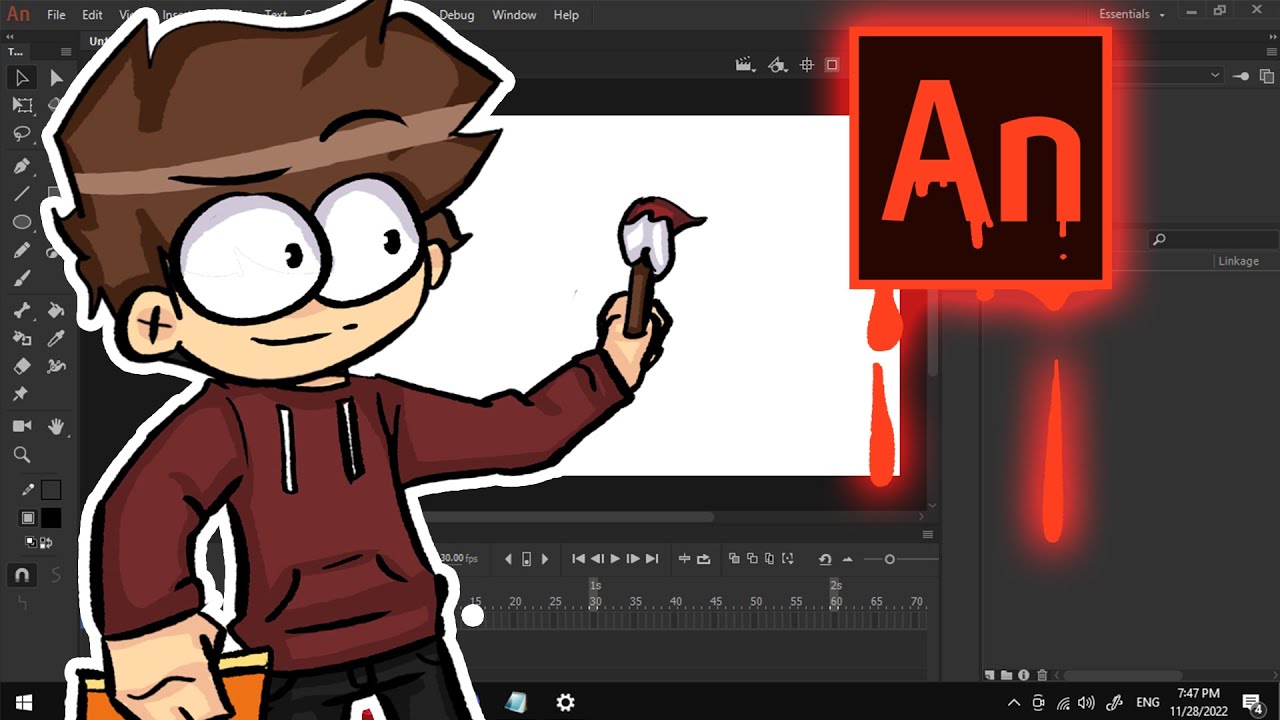Toggle Onion Skin Outlines
Screen dimensions: 1280x720
752,559
